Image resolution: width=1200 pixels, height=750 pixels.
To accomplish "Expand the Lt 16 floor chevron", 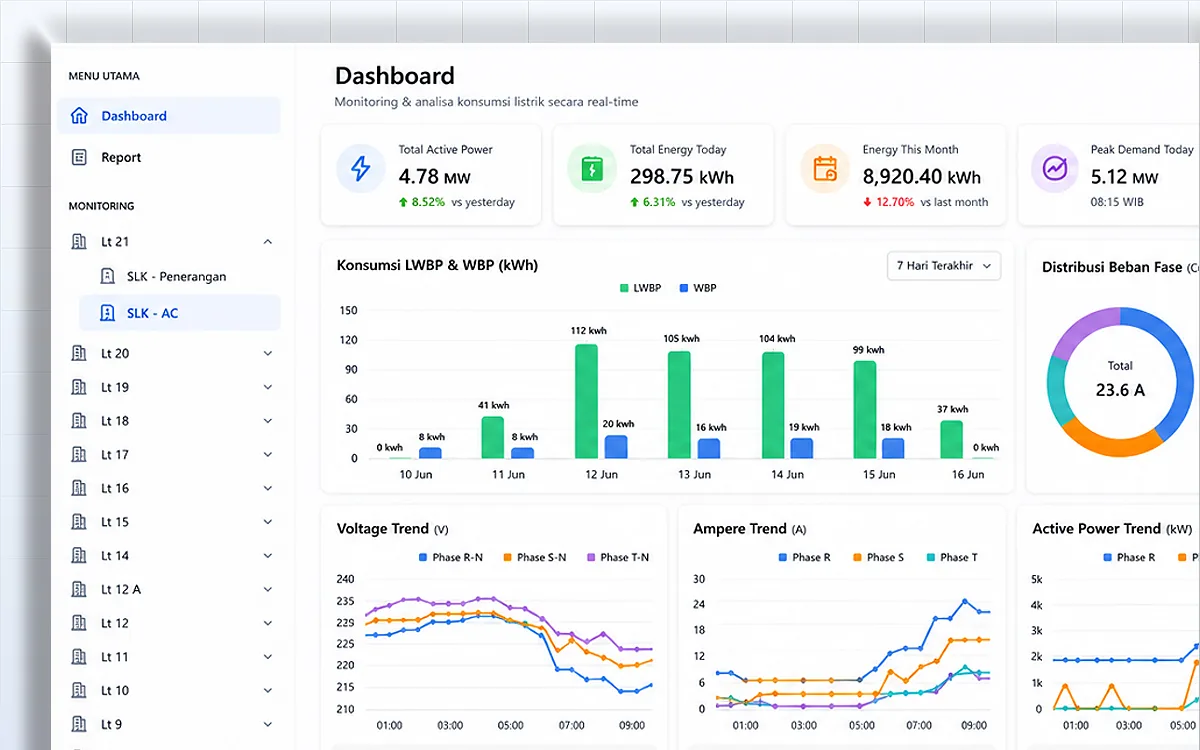I will click(x=267, y=488).
